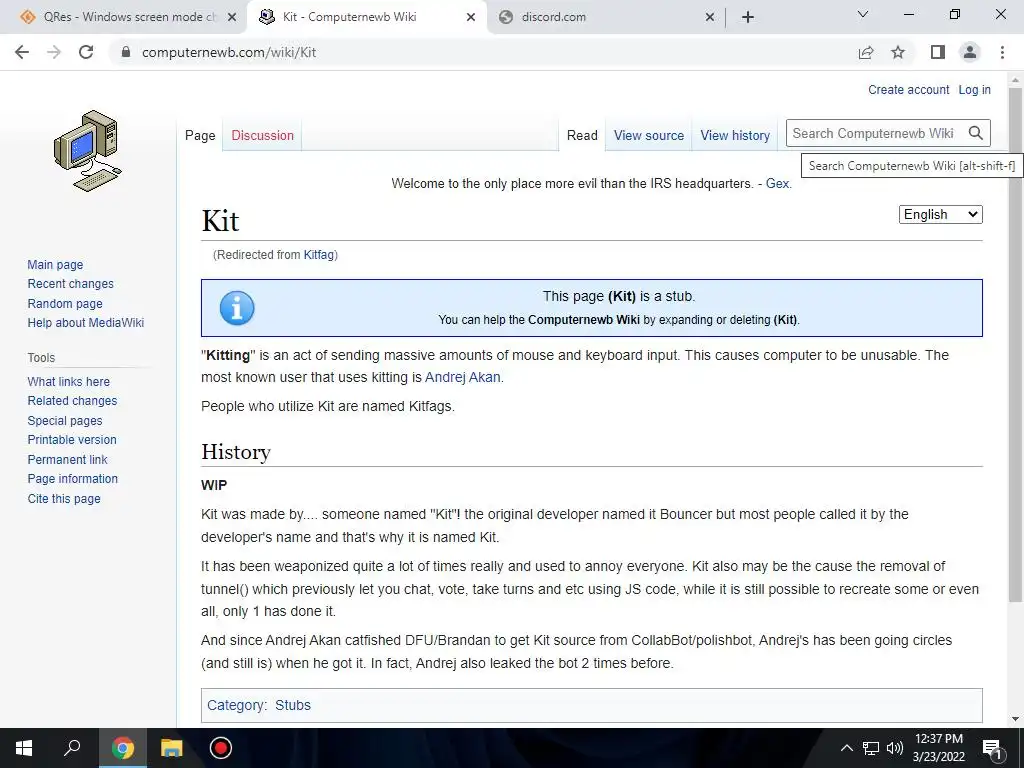Viewport: 1024px width, 768px height.
Task: Click the page vertical scrollbar thumb
Action: pos(1015,343)
